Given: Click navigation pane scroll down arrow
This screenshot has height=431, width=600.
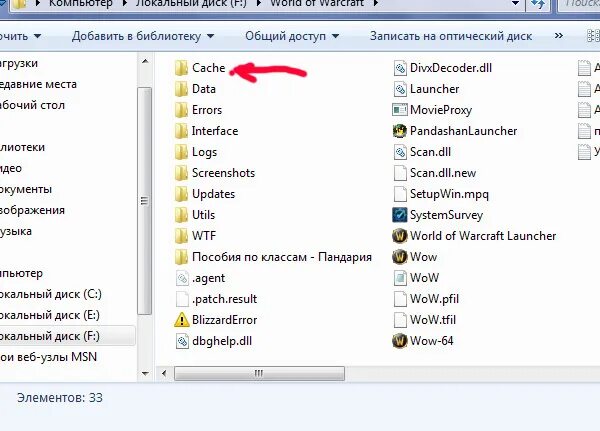Looking at the screenshot, I should pyautogui.click(x=145, y=373).
